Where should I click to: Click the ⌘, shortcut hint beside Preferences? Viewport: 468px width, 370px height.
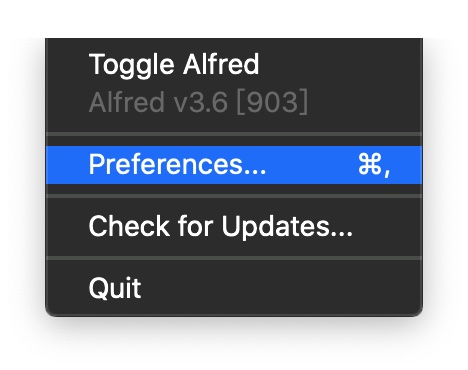click(x=374, y=165)
